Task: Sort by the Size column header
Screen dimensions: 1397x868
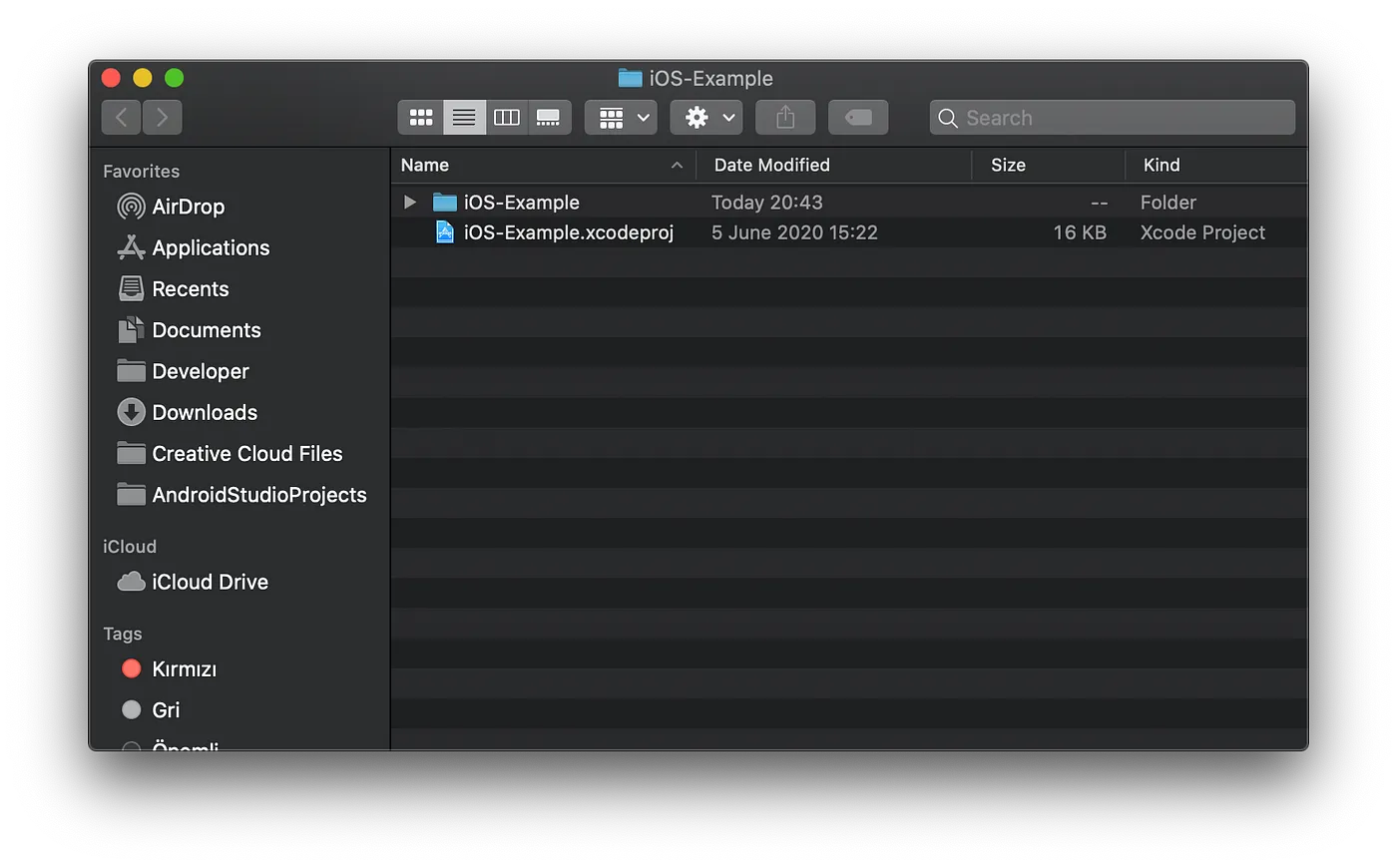Action: coord(1049,166)
